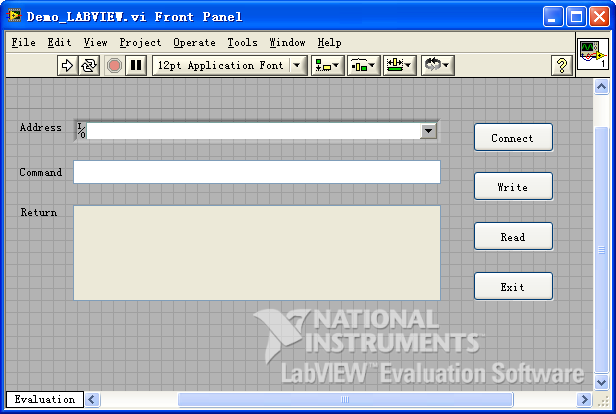Open the 12pt Application Font dropdown
Image resolution: width=616 pixels, height=414 pixels.
tap(230, 65)
